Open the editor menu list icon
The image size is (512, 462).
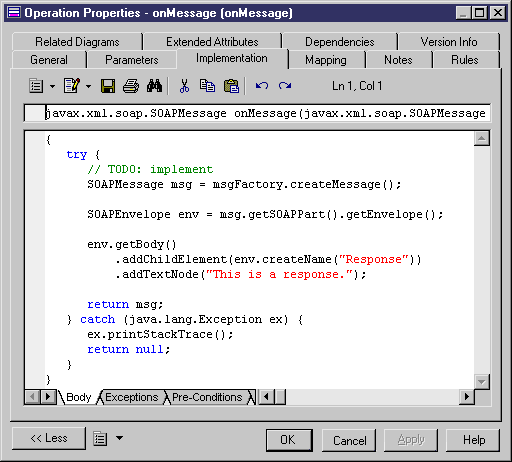[x=36, y=86]
